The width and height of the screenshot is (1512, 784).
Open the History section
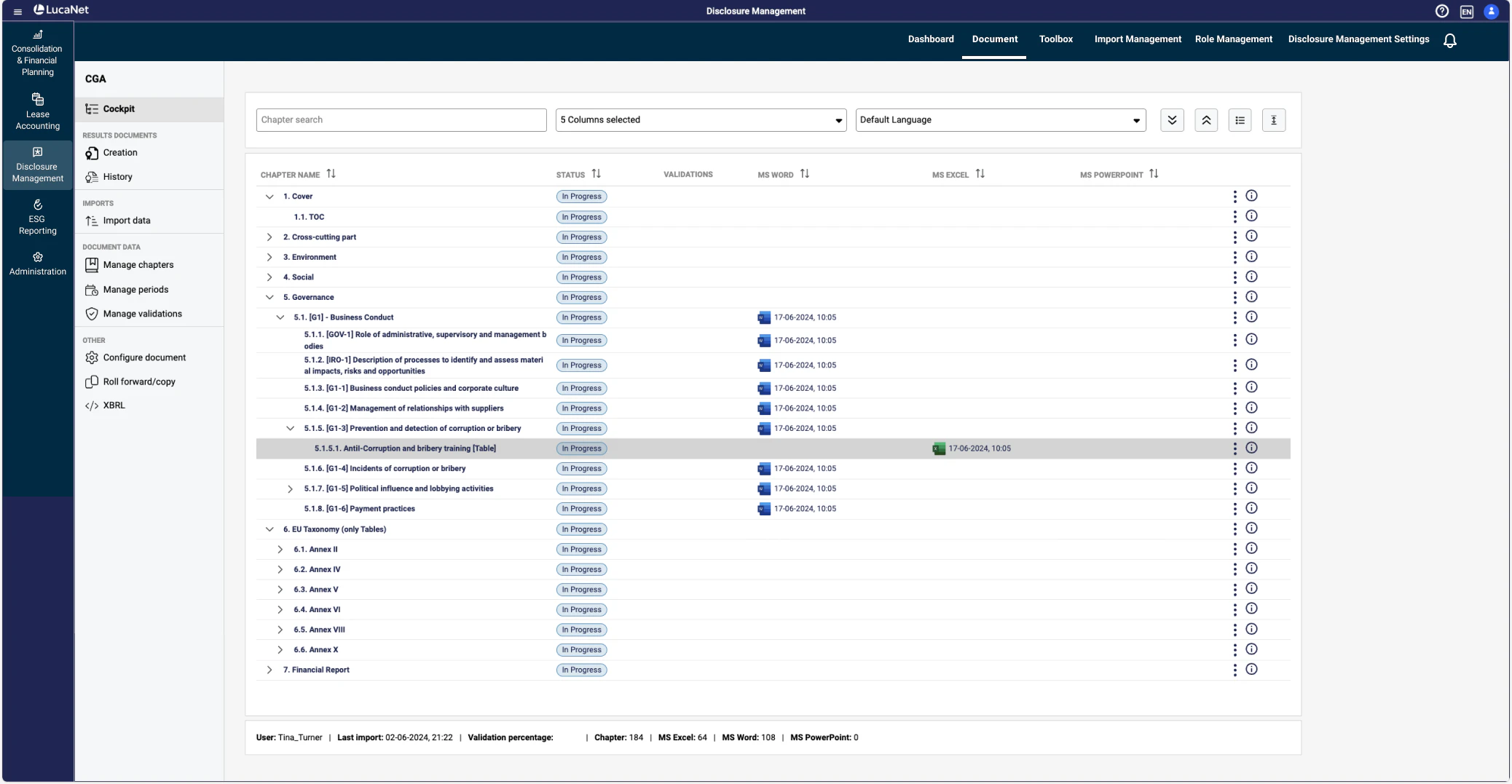(x=118, y=176)
